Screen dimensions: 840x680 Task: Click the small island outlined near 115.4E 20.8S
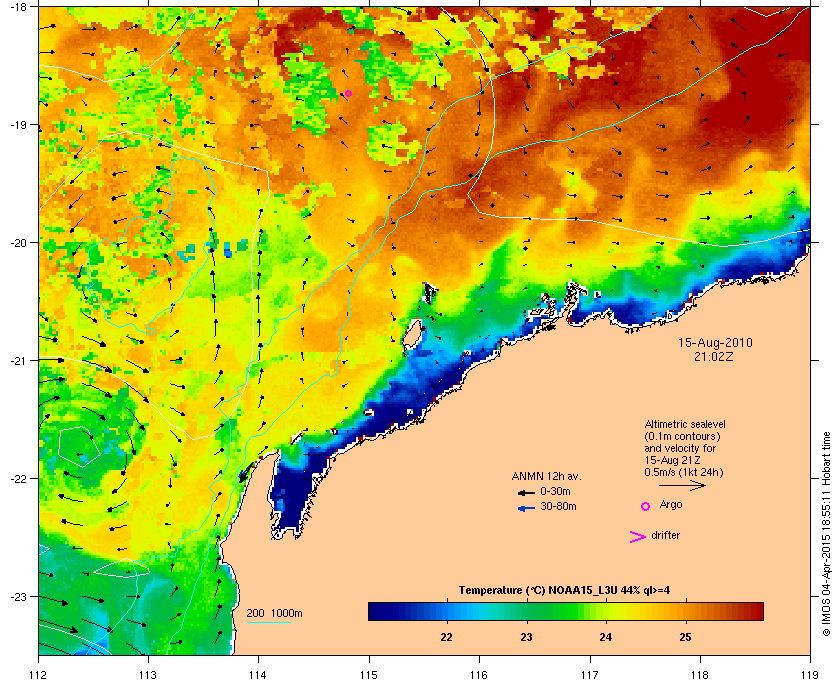[x=411, y=334]
